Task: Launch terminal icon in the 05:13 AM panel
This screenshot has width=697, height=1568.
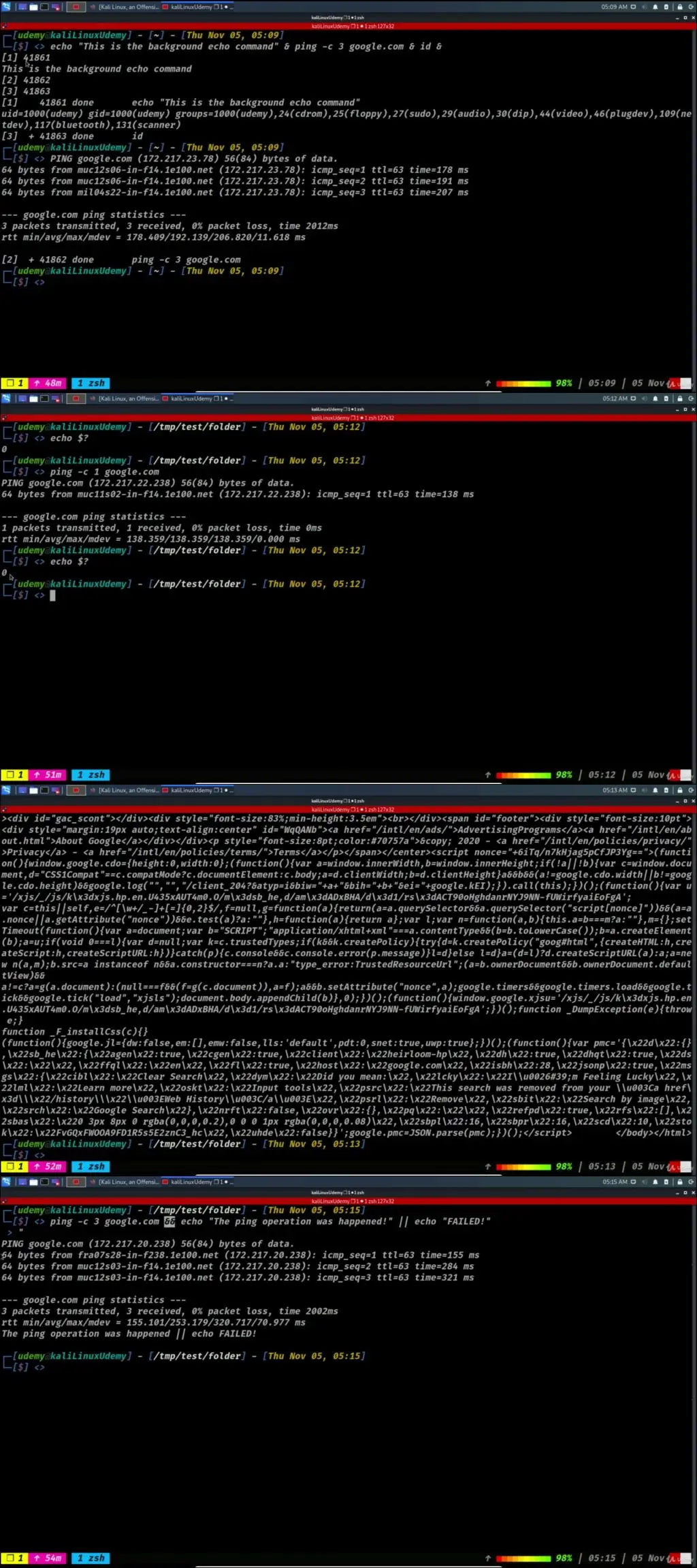Action: coord(44,790)
